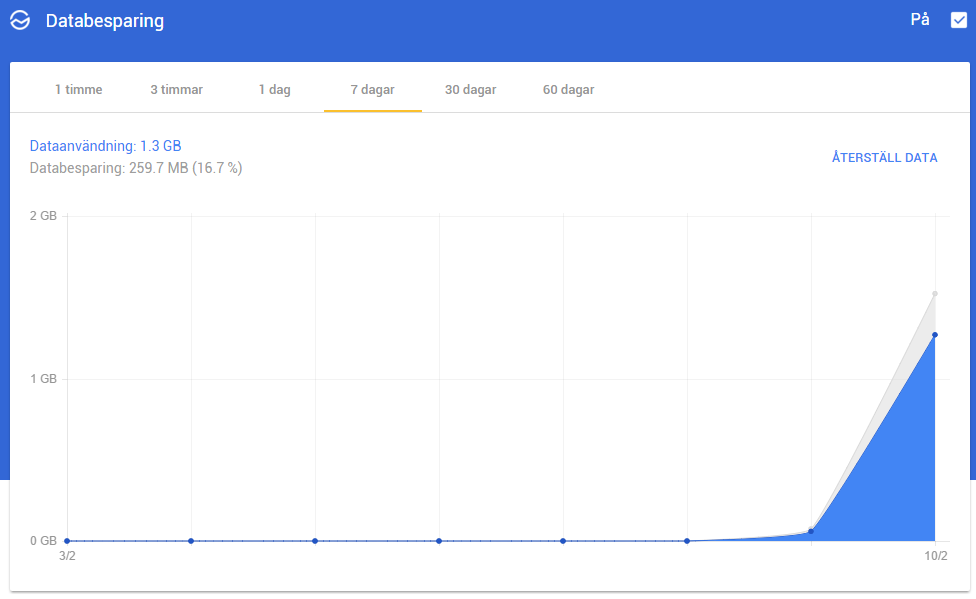Click Databesparing: 259.7 MB (16.7 %) text

136,168
